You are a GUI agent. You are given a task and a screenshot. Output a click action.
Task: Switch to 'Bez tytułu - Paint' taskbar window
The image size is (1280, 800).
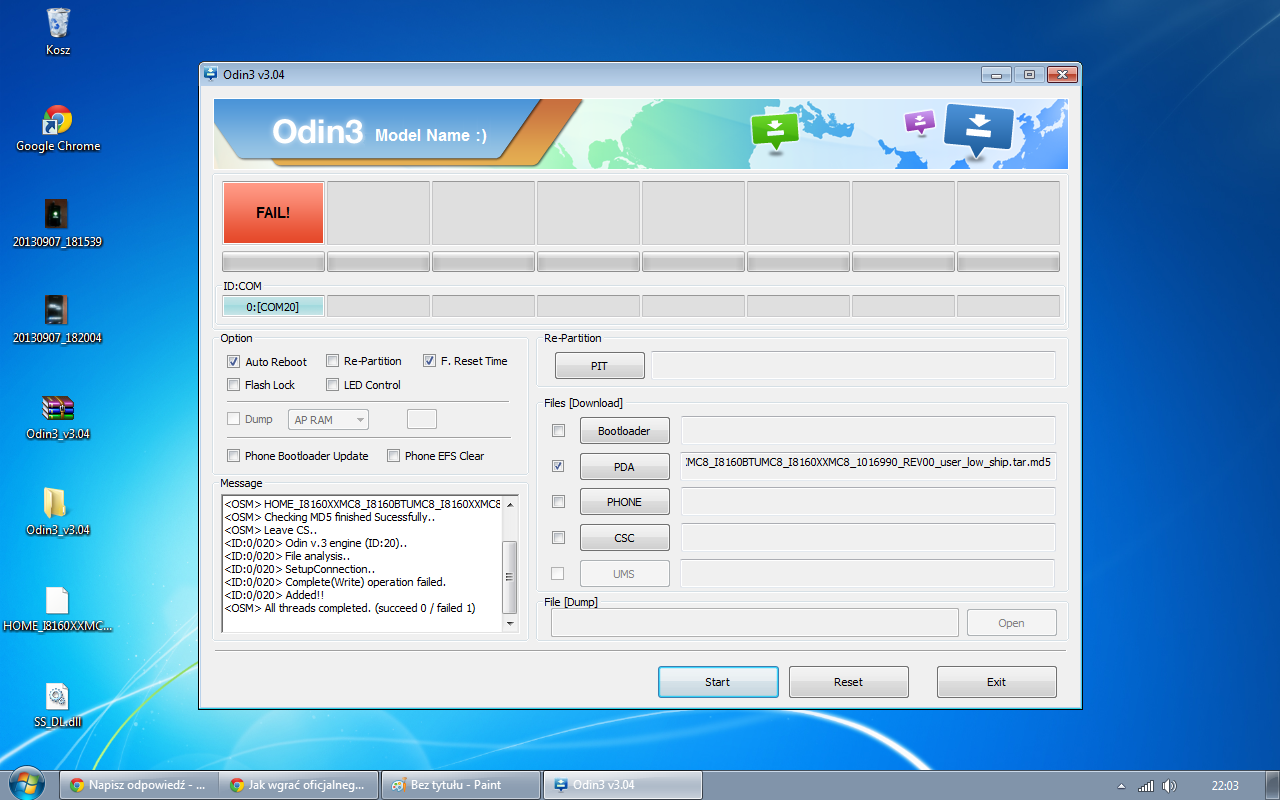click(461, 785)
